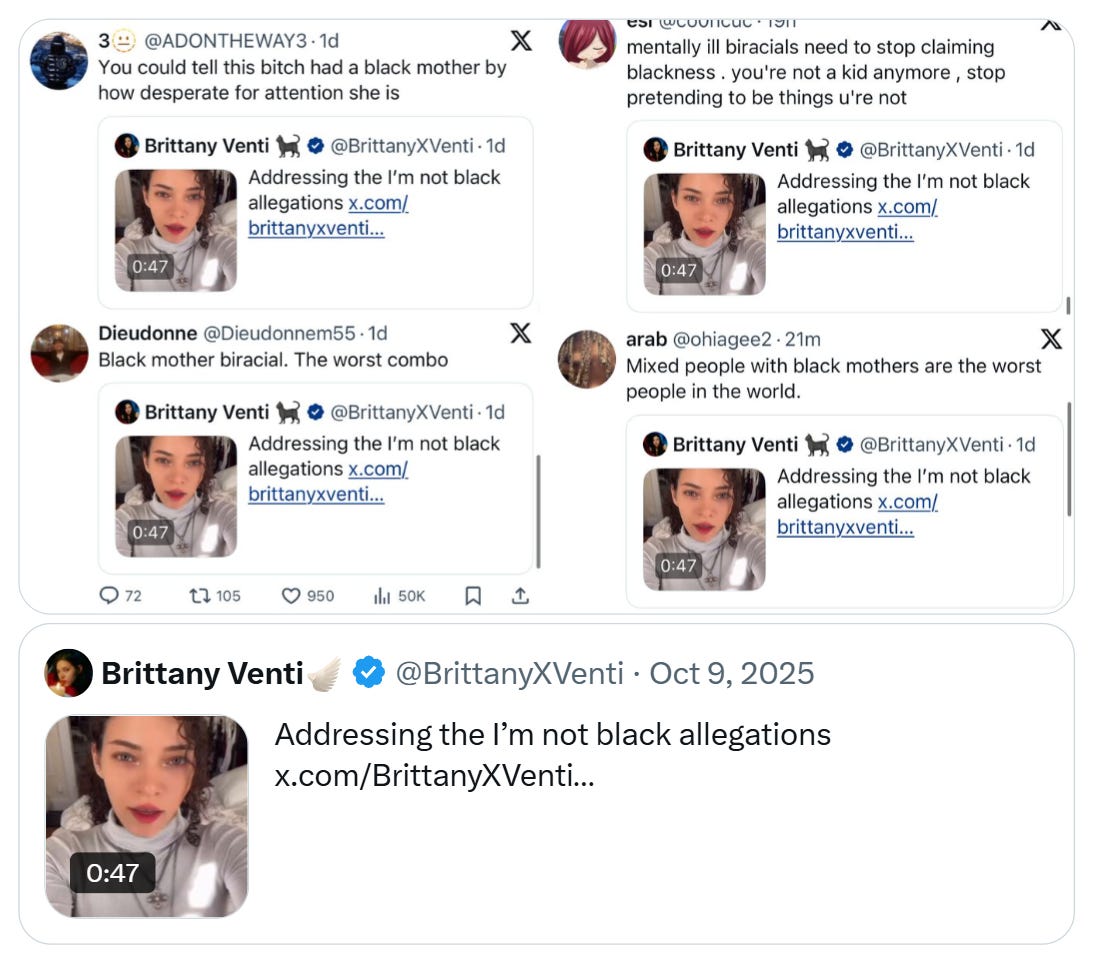Play the 0:47 video in the bottom tweet
Viewport: 1099px width, 960px height.
pos(146,816)
